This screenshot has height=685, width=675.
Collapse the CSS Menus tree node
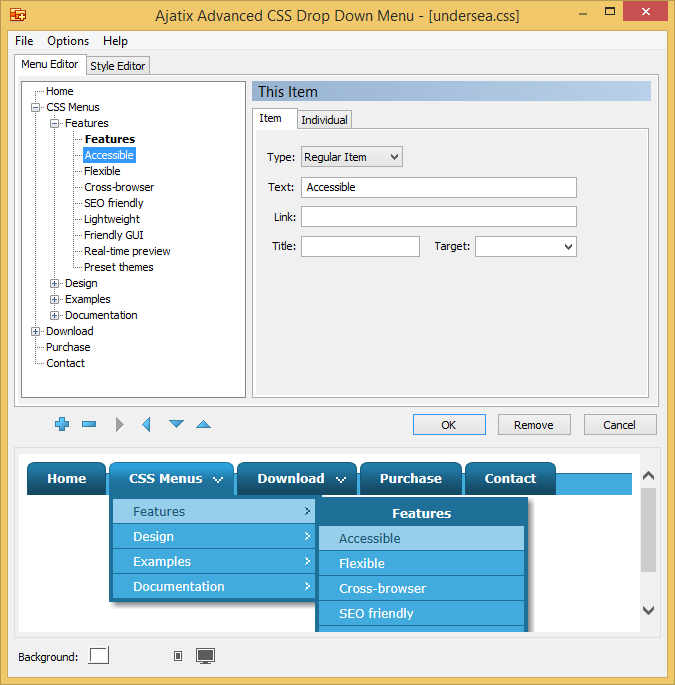point(35,107)
